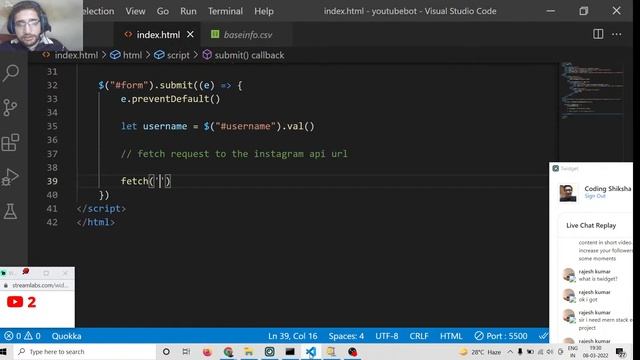Click the closing script tag on line 41
The height and width of the screenshot is (360, 640).
(x=101, y=209)
